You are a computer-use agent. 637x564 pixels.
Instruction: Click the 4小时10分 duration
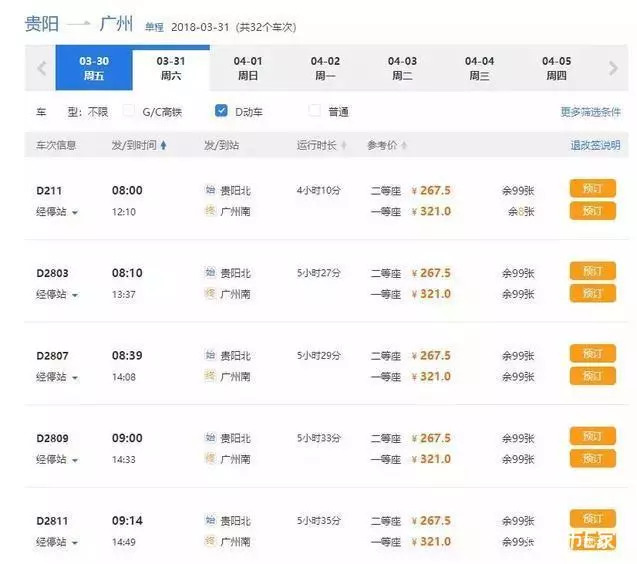tap(318, 190)
